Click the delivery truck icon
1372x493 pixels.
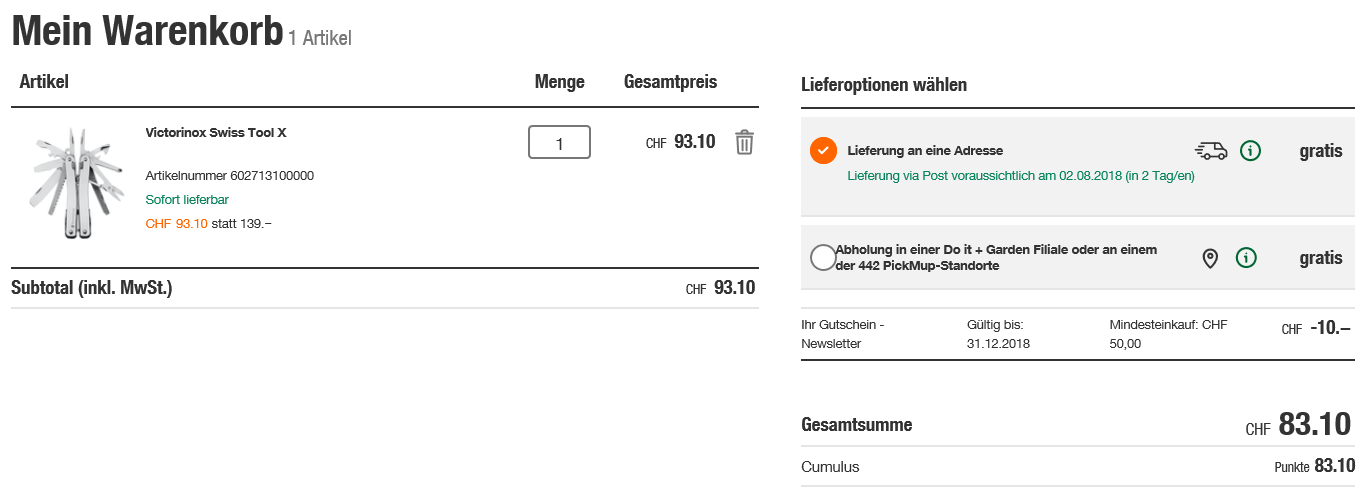1211,151
